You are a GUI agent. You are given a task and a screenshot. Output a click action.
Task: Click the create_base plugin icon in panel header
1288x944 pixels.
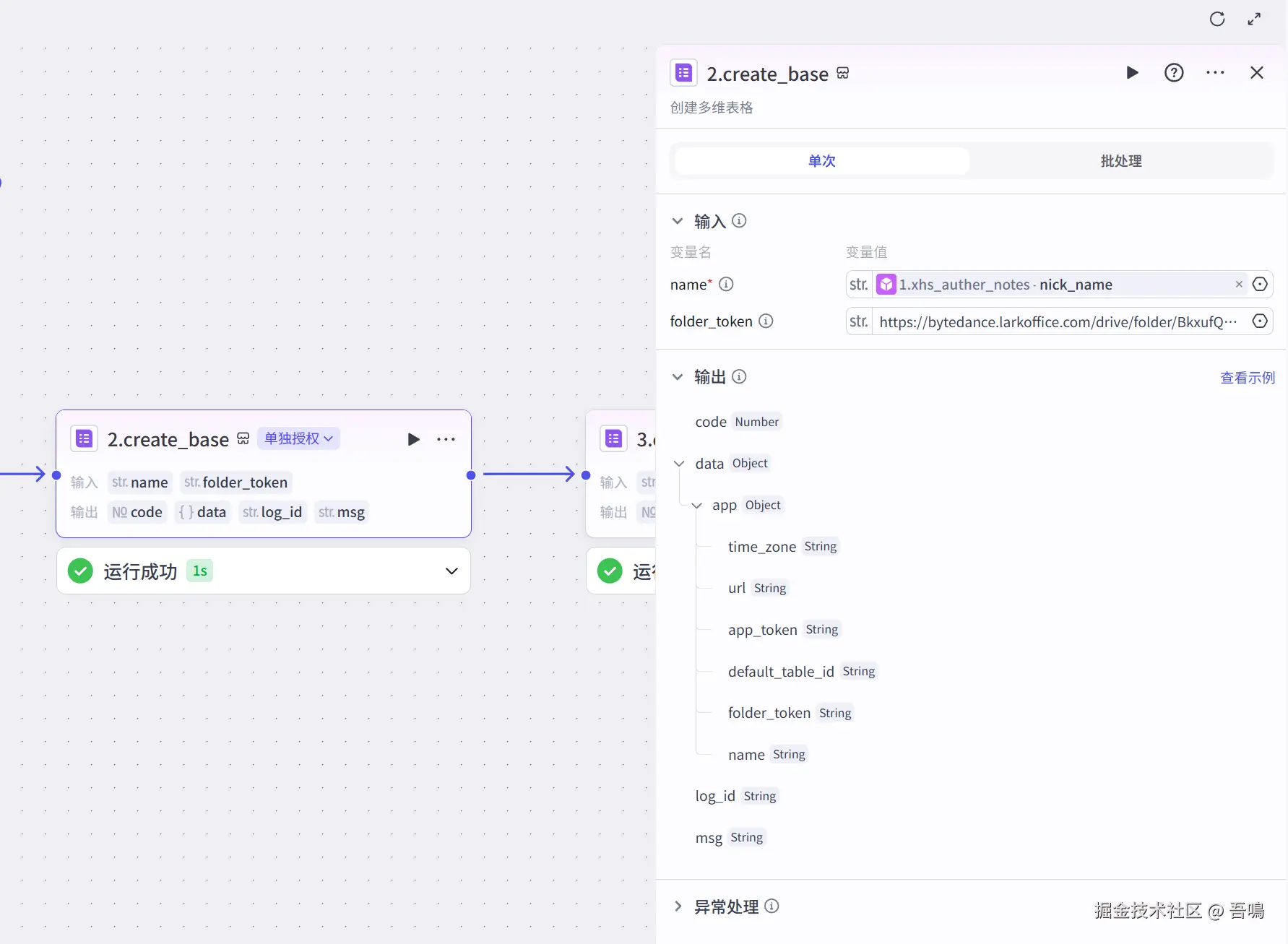click(684, 73)
